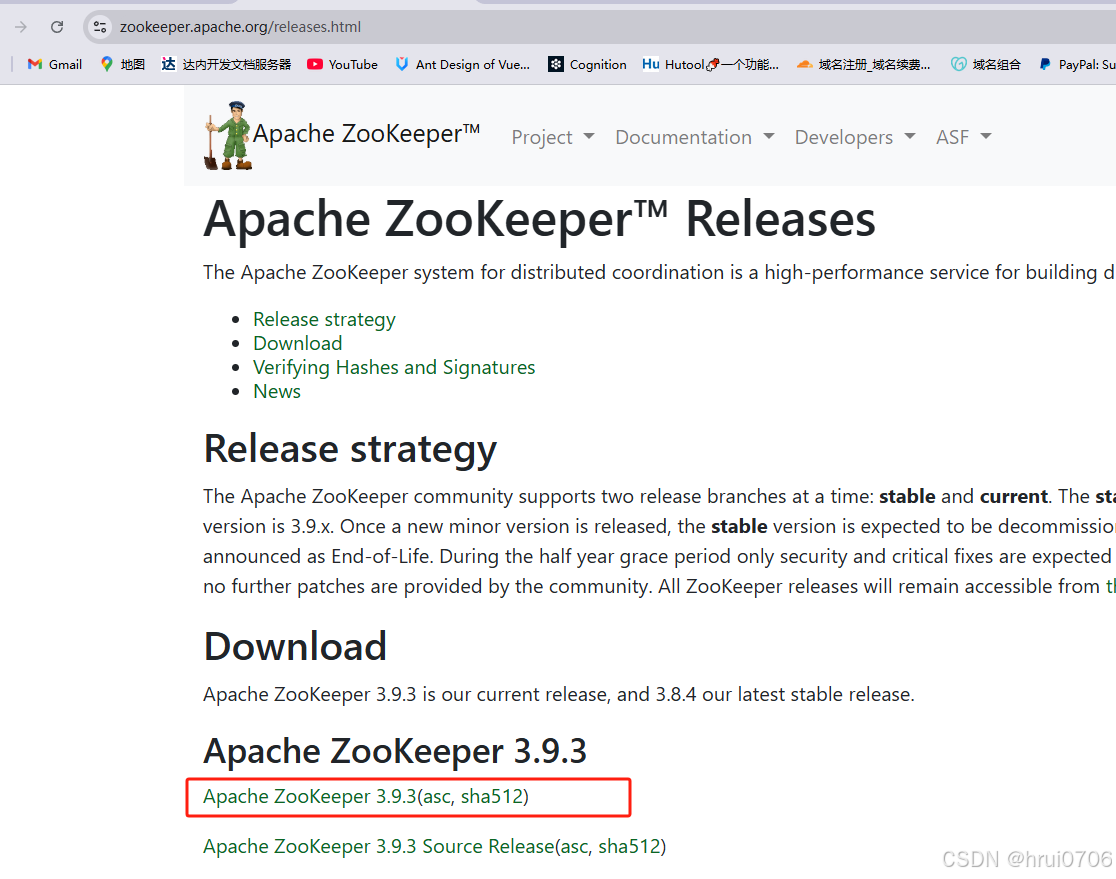Reload the ZooKeeper releases page
This screenshot has height=879, width=1116.
(x=57, y=27)
